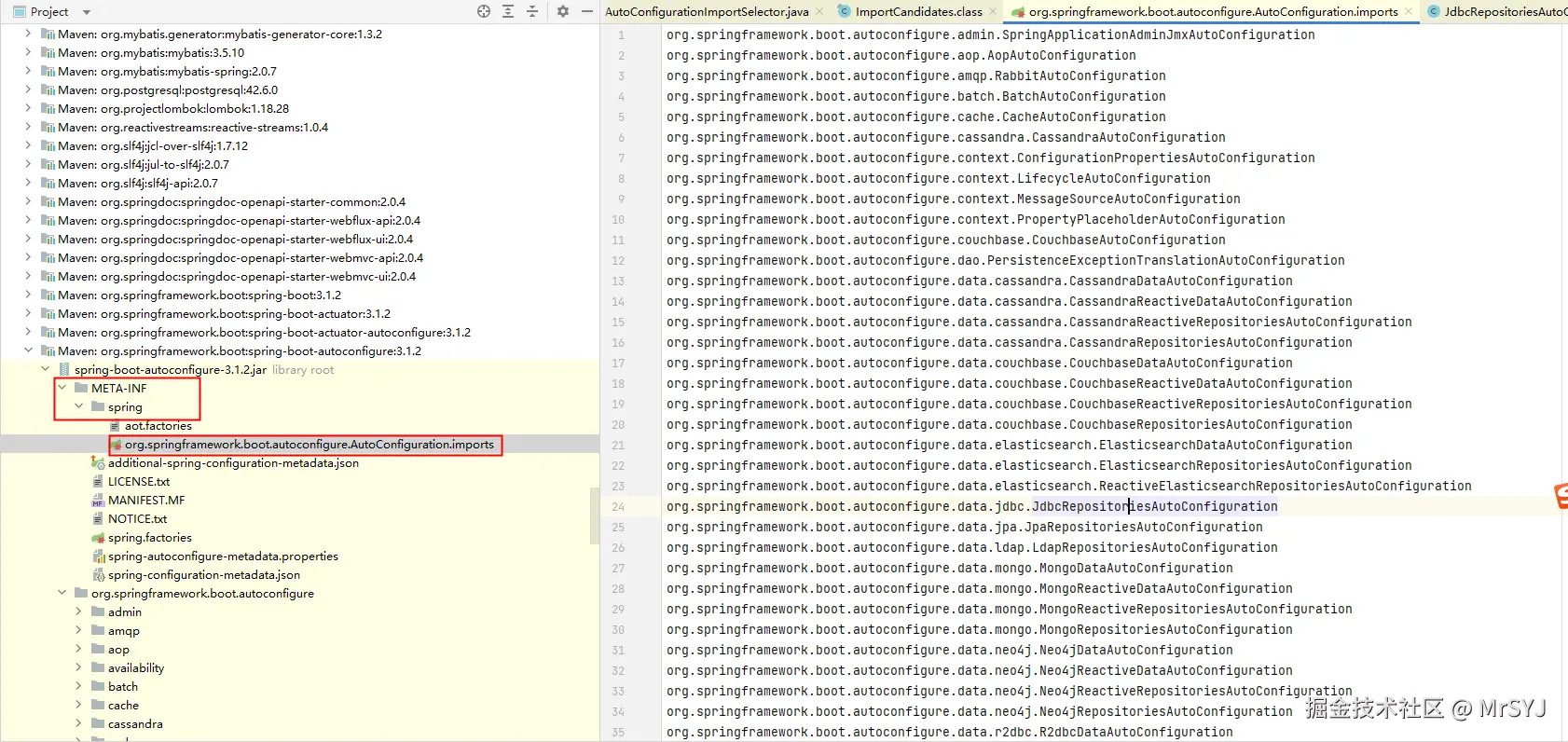Click JpaRepositoriesAutoConfiguration on line 25
The width and height of the screenshot is (1568, 742).
(x=1143, y=527)
